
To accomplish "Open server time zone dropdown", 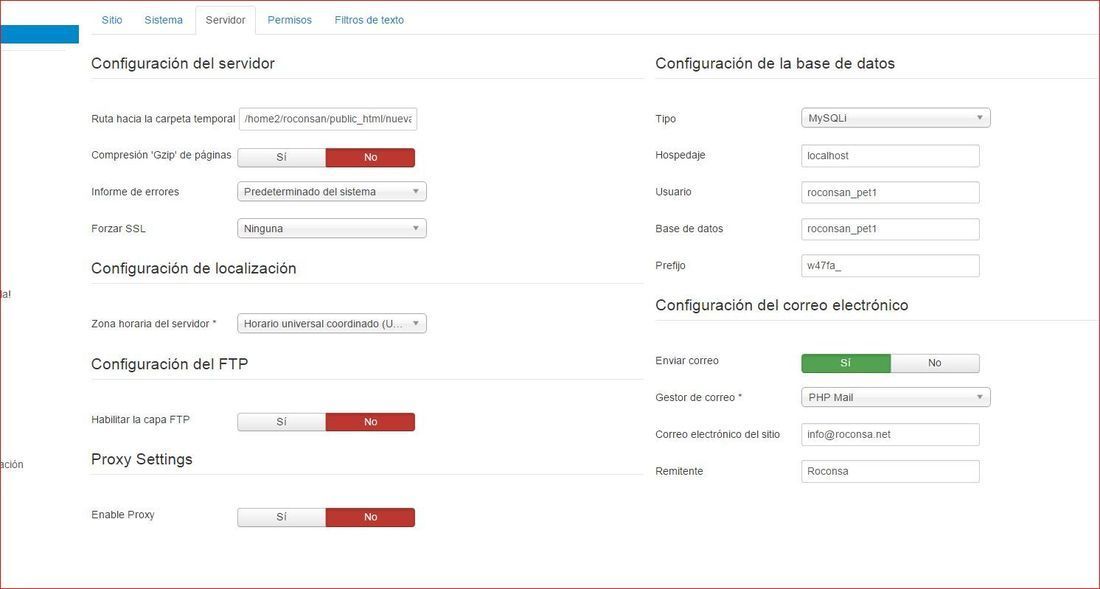I will coord(332,324).
